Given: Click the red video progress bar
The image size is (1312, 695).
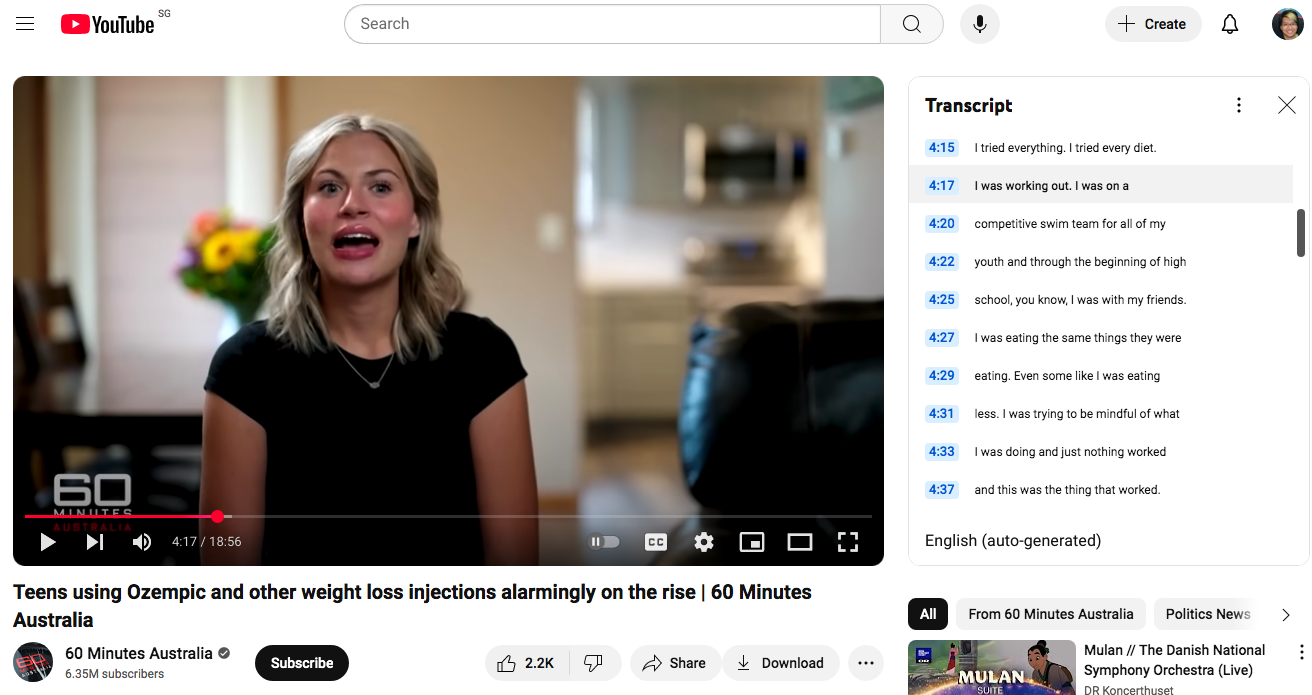Looking at the screenshot, I should click(120, 516).
